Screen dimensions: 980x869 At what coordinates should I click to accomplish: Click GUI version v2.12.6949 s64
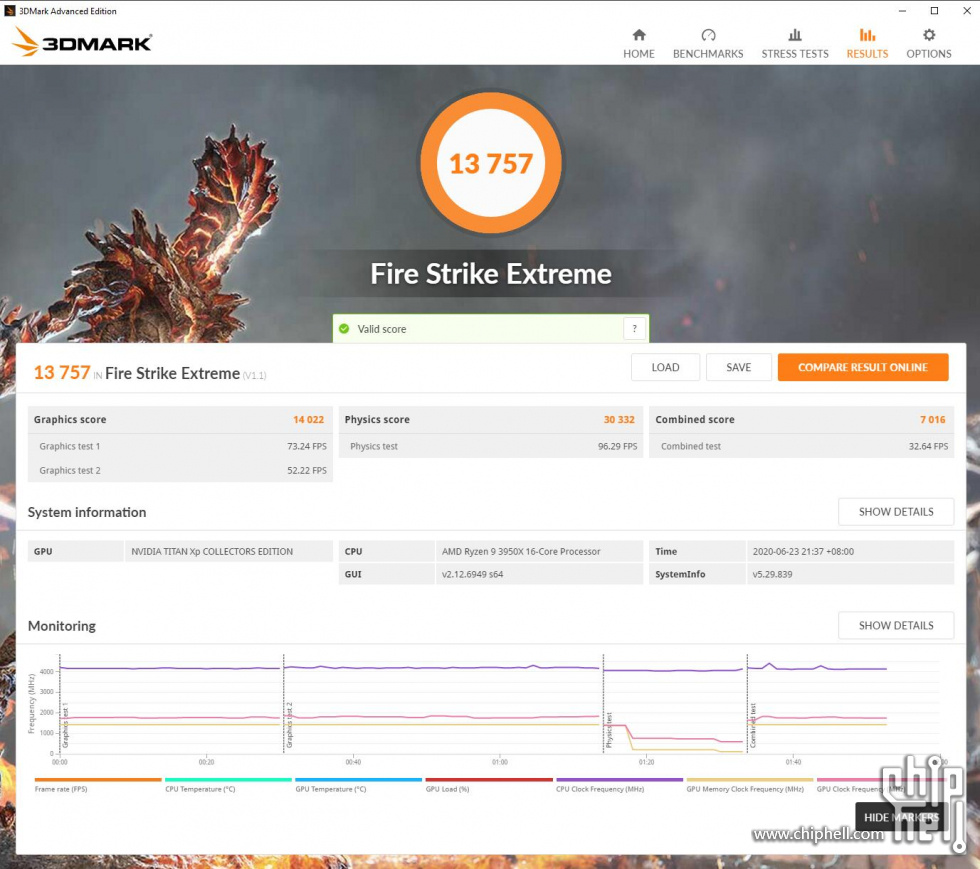[x=472, y=574]
